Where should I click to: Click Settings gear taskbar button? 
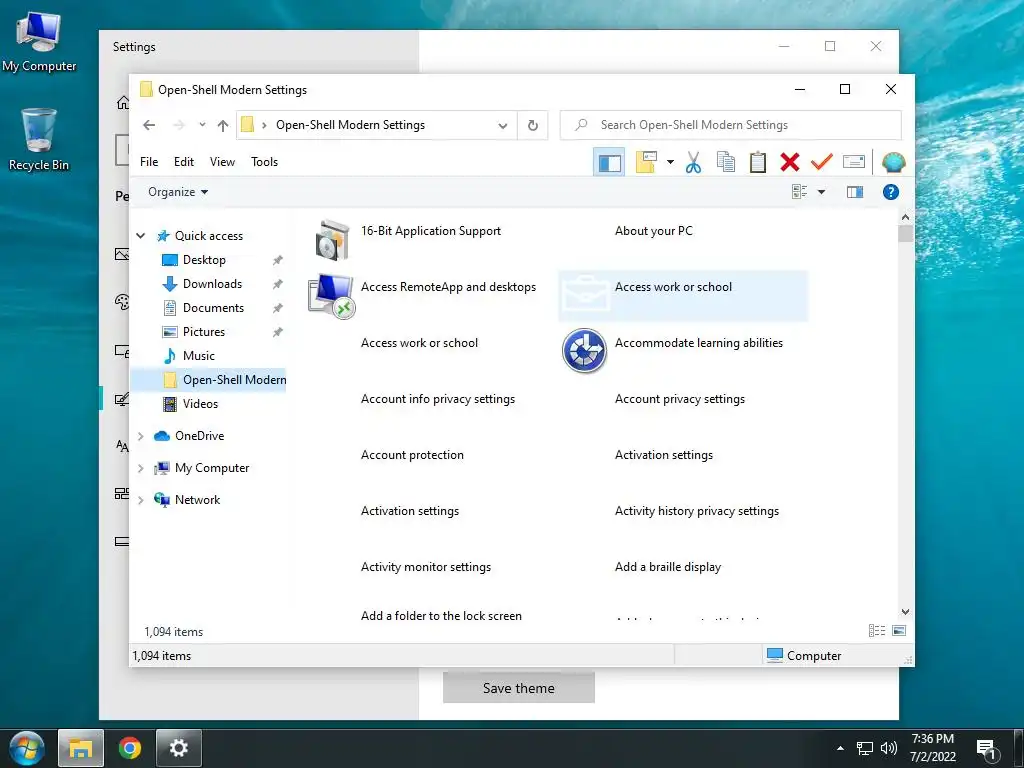(178, 748)
